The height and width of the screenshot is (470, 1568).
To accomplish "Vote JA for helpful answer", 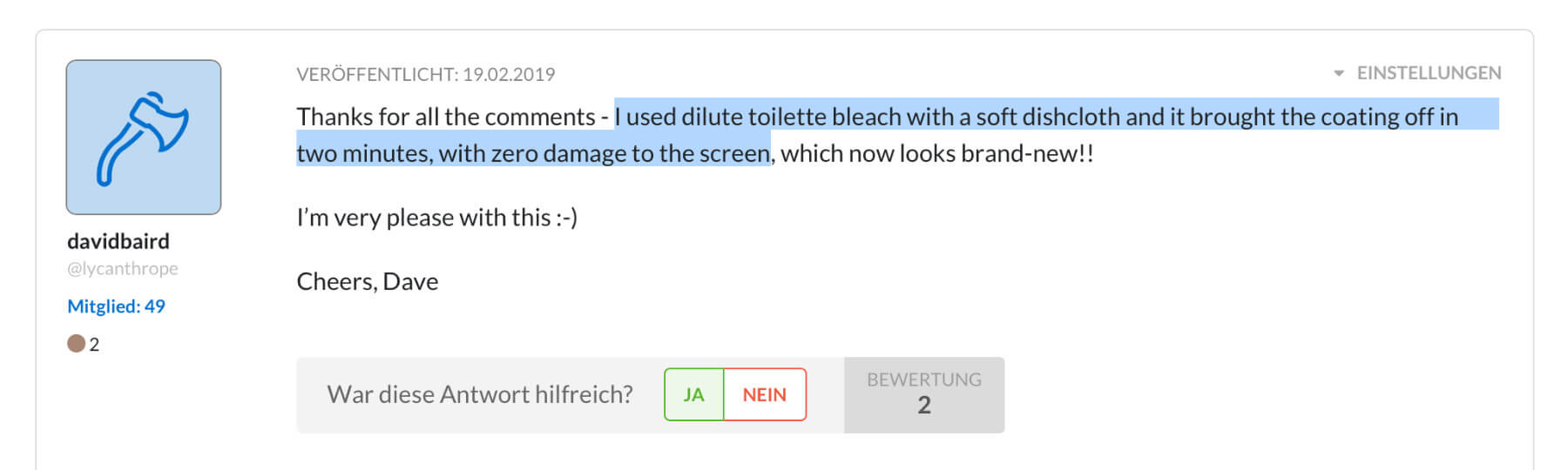I will [x=693, y=394].
